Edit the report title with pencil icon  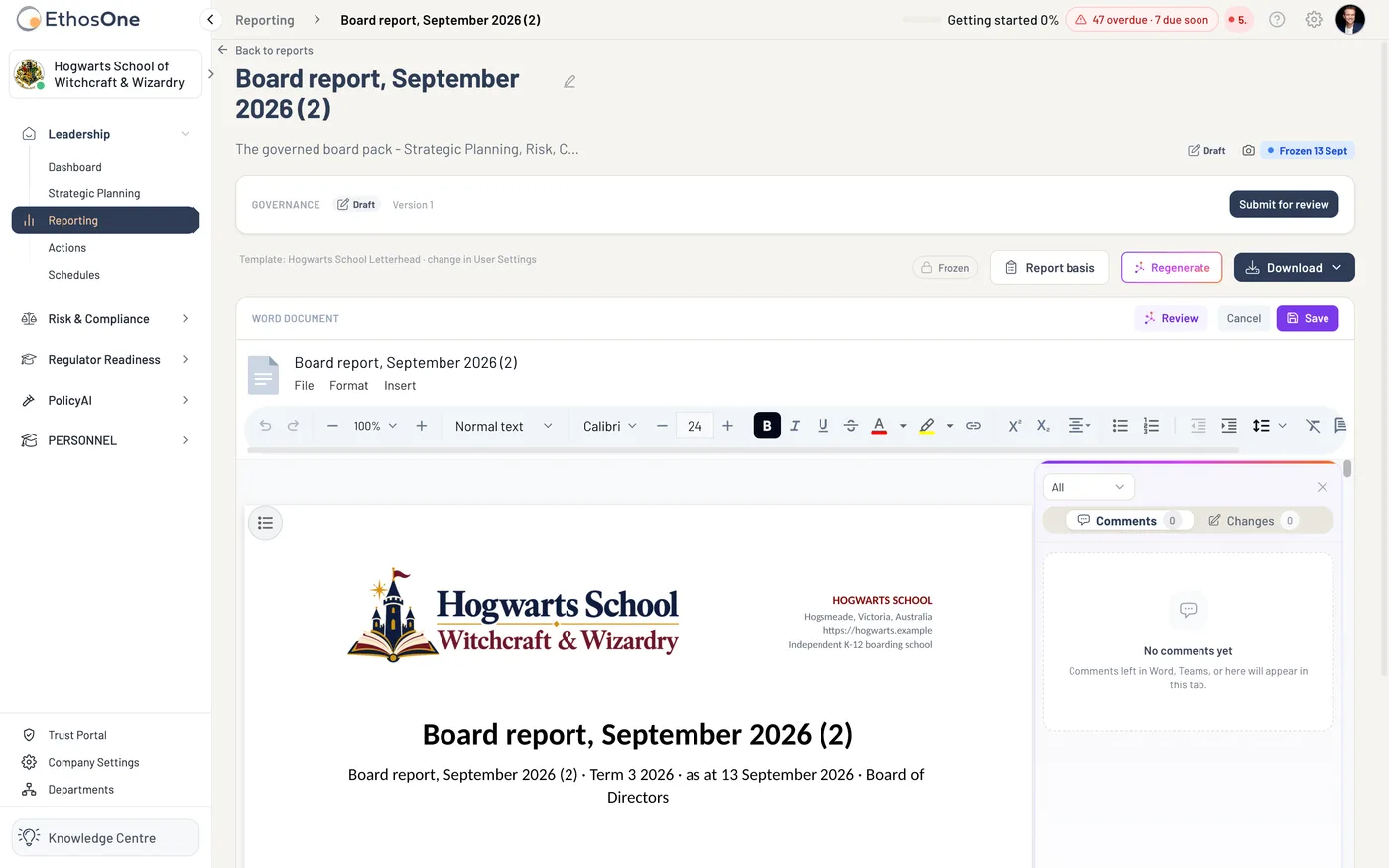point(569,82)
